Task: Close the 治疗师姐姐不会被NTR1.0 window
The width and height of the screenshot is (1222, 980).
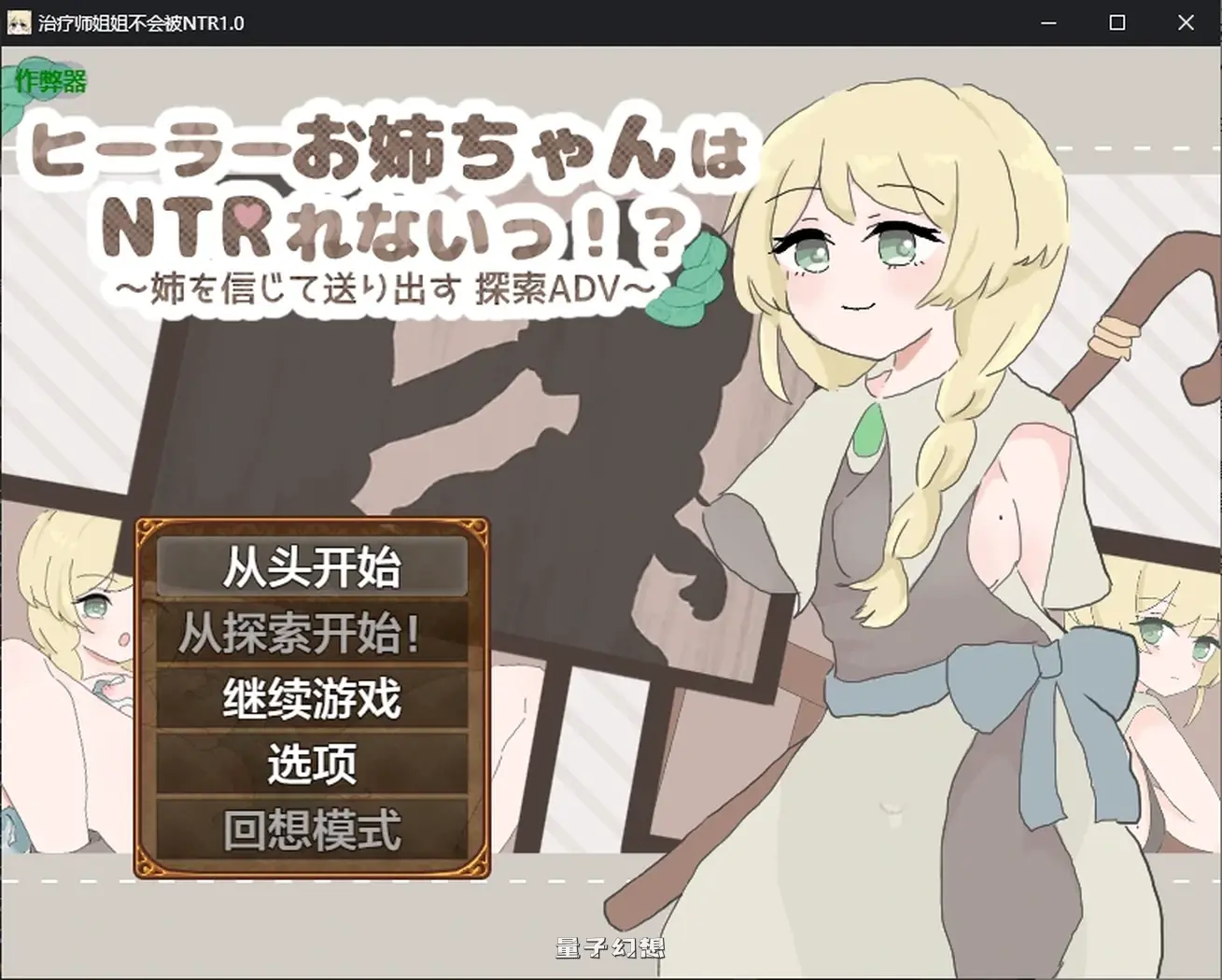Action: [1186, 21]
